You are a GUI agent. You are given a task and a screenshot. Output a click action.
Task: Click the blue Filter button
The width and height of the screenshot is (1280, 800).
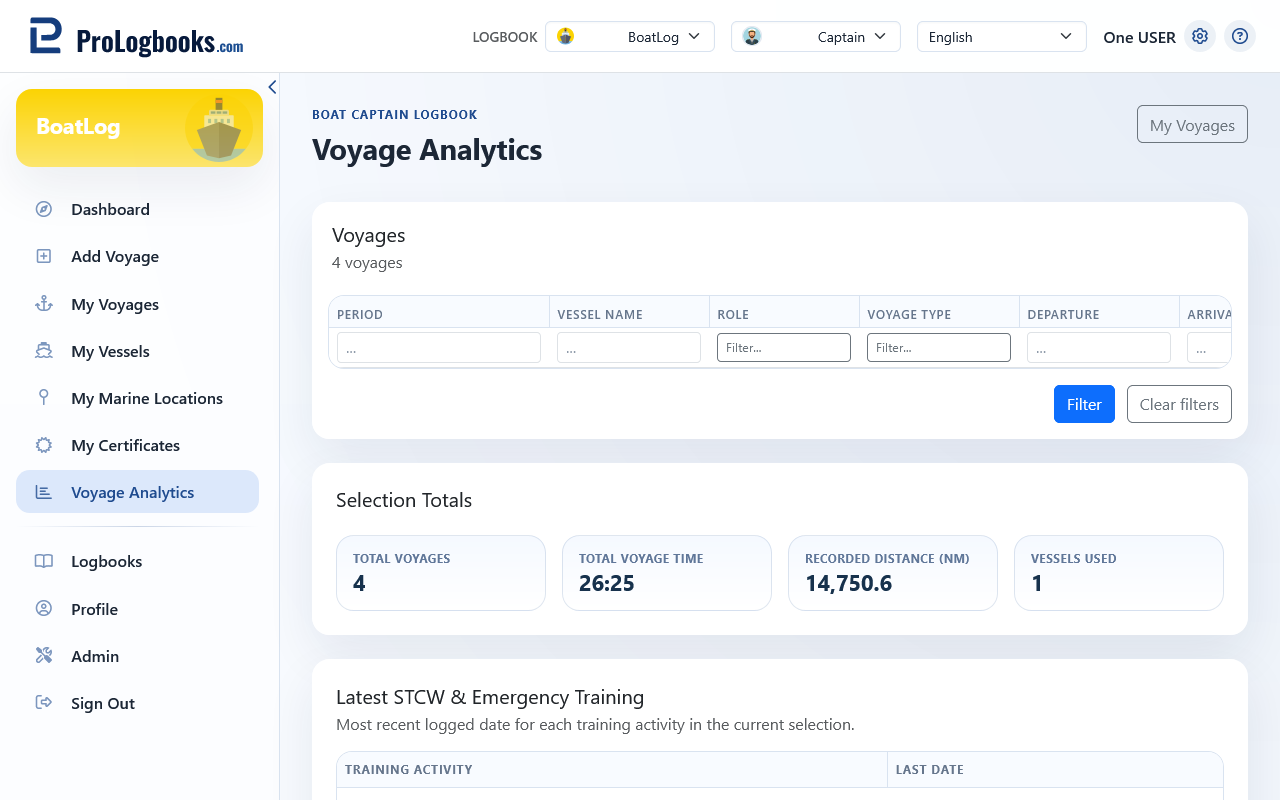tap(1084, 404)
